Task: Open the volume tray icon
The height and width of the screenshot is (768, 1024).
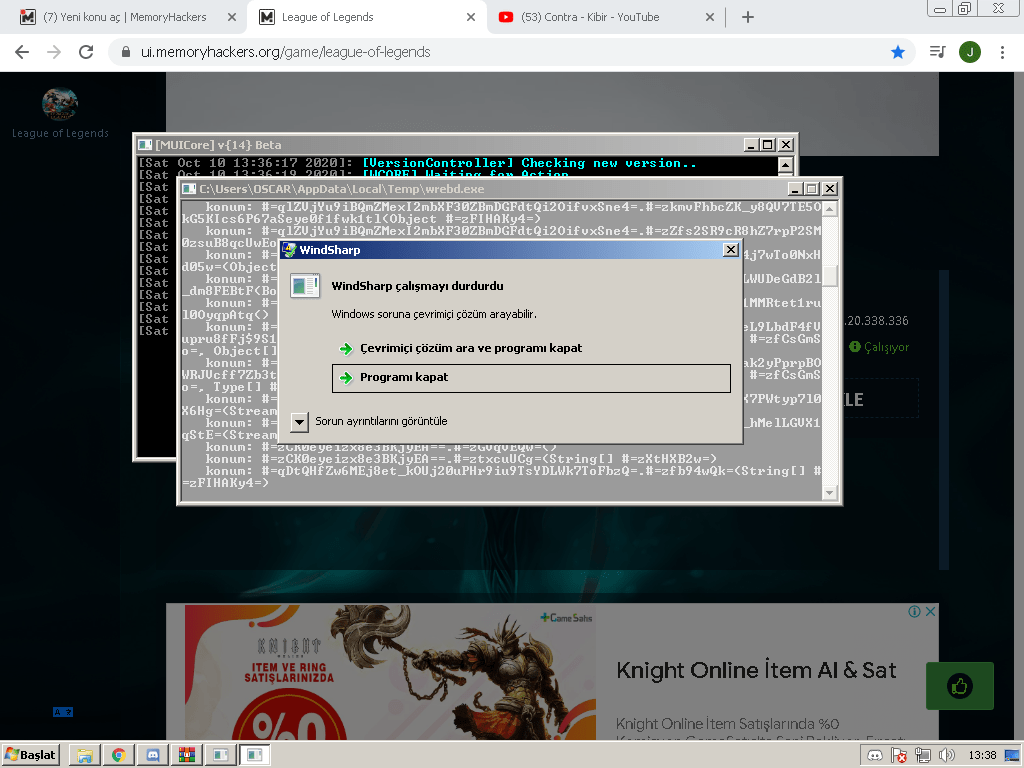Action: click(x=946, y=756)
